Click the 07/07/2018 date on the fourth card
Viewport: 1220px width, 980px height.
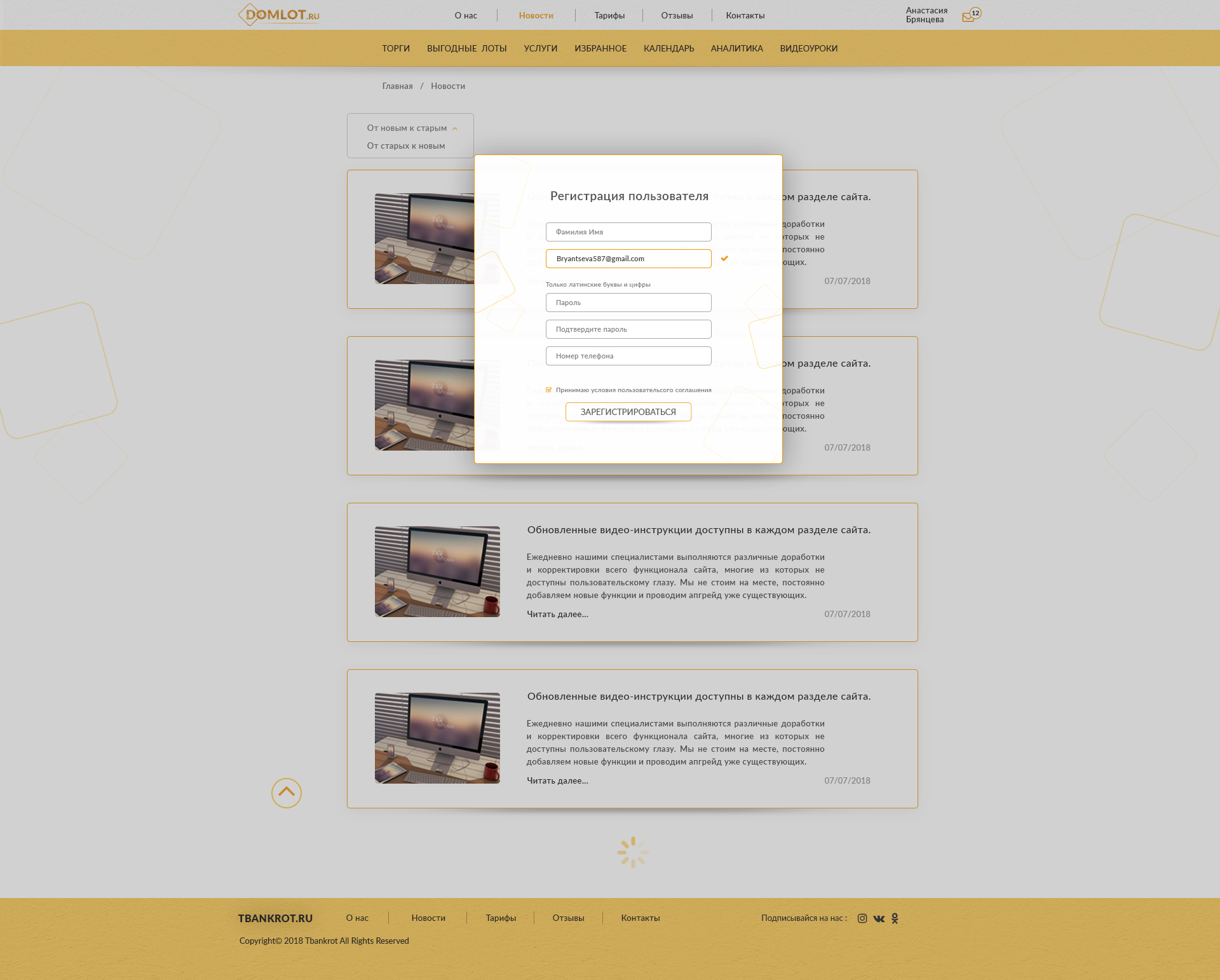click(847, 780)
